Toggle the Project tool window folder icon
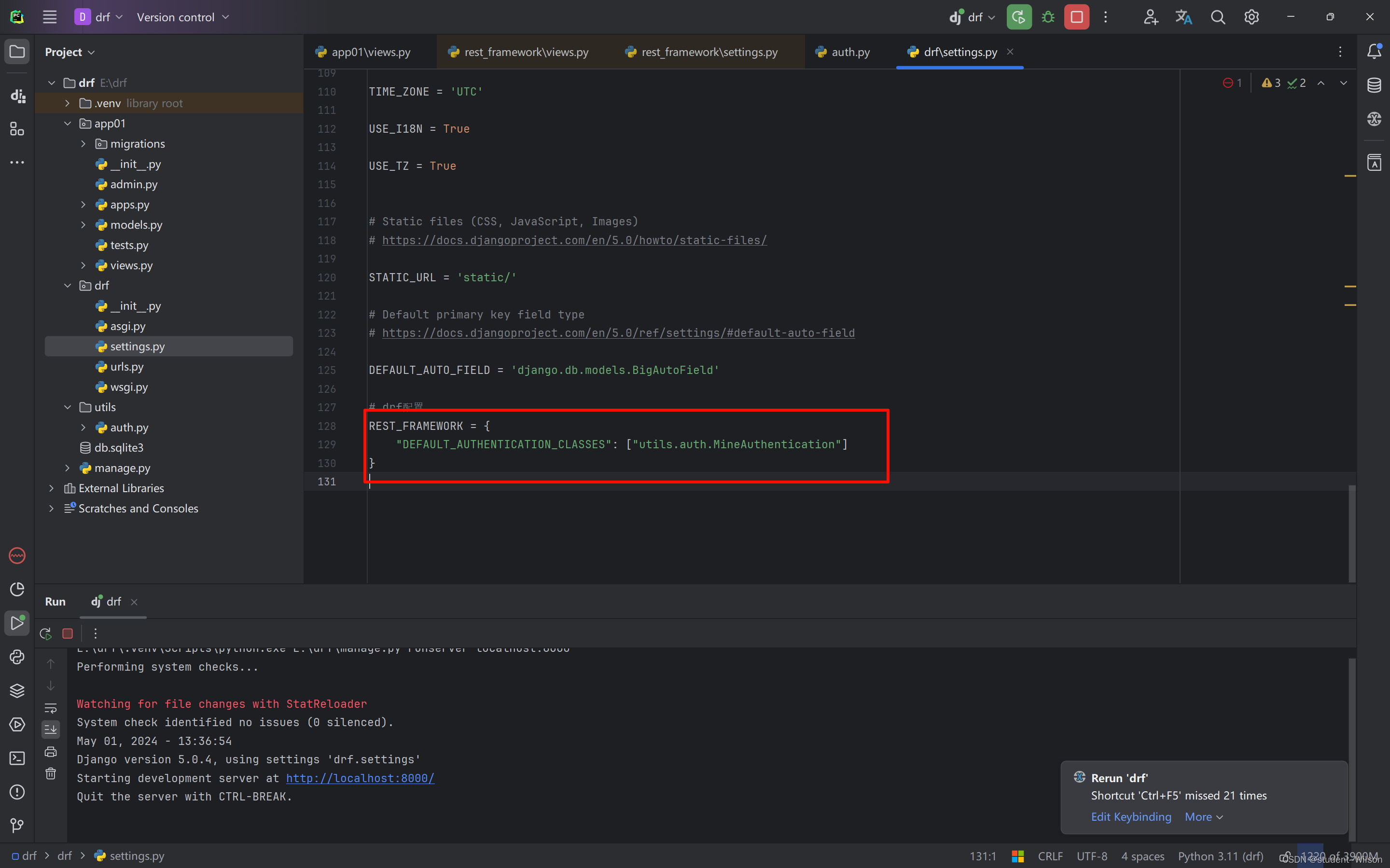This screenshot has width=1390, height=868. (17, 52)
